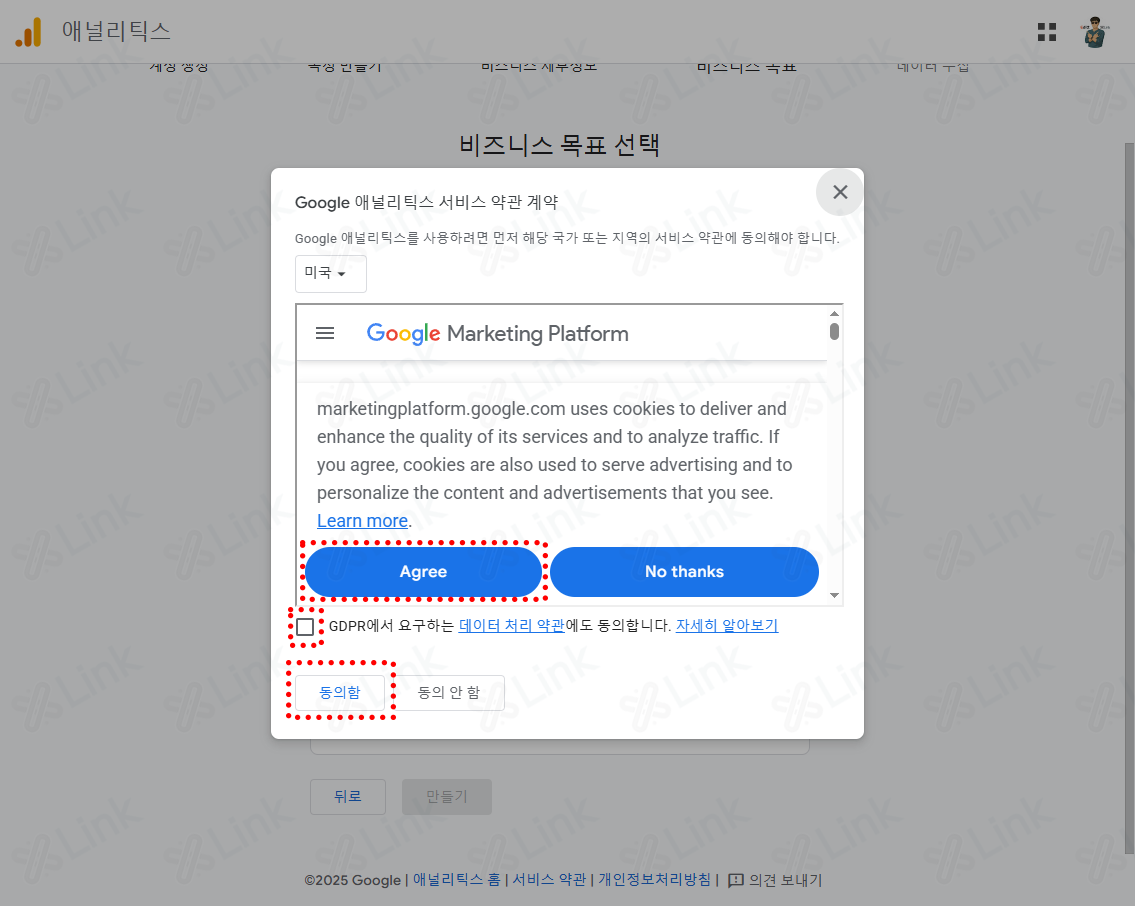Click the disabled 만들기 create button
The height and width of the screenshot is (906, 1135).
[447, 797]
